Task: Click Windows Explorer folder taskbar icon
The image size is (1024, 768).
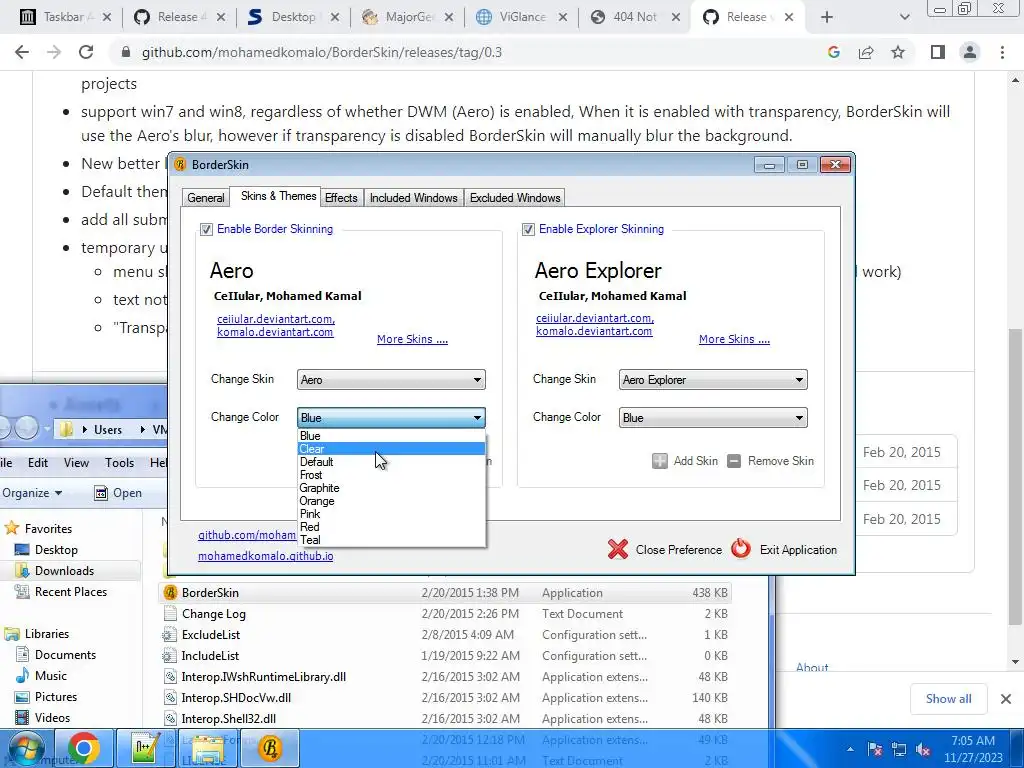Action: (x=208, y=748)
